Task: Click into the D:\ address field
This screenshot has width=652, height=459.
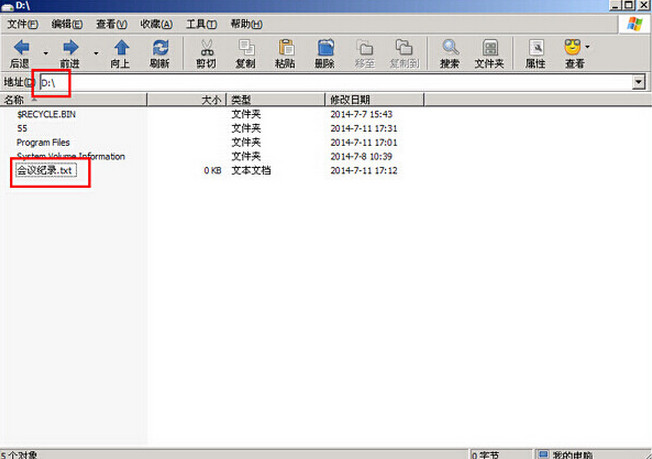Action: [x=336, y=82]
